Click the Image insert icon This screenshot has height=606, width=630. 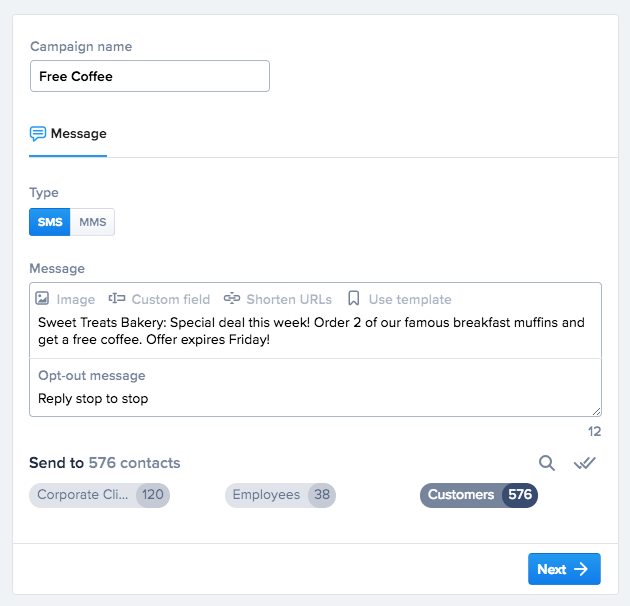[42, 299]
